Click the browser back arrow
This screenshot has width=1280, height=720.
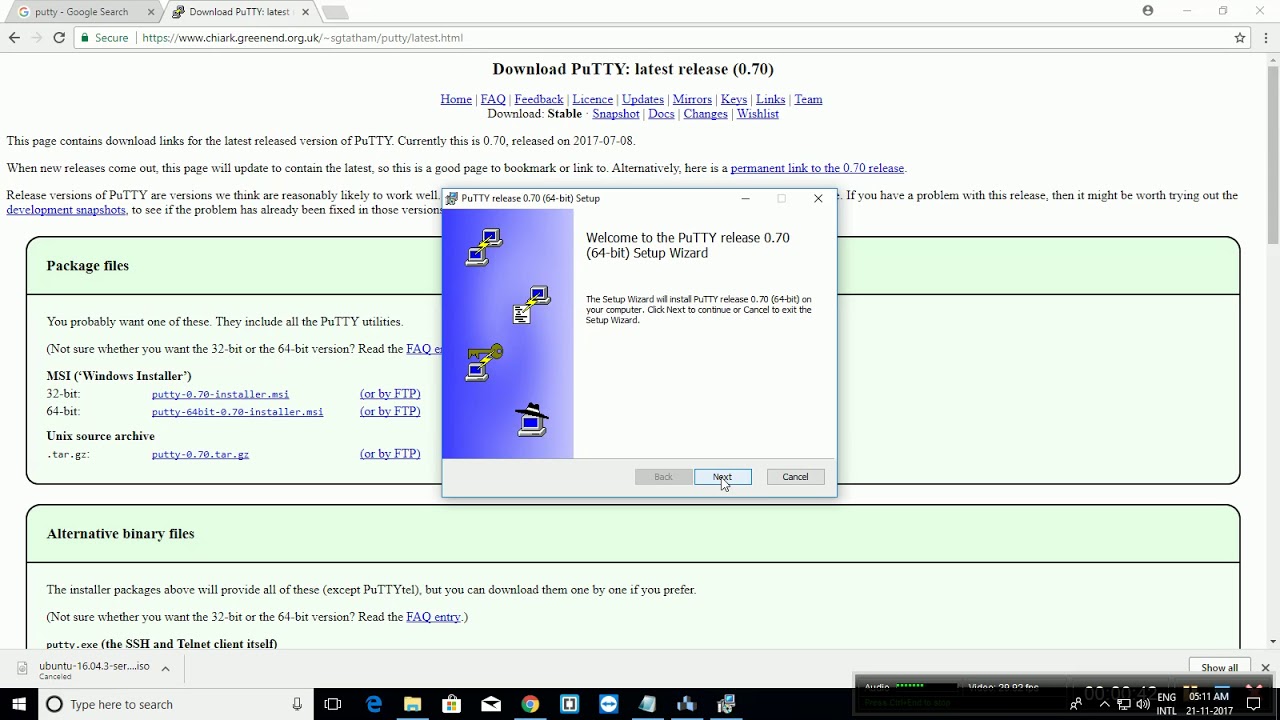[x=14, y=38]
